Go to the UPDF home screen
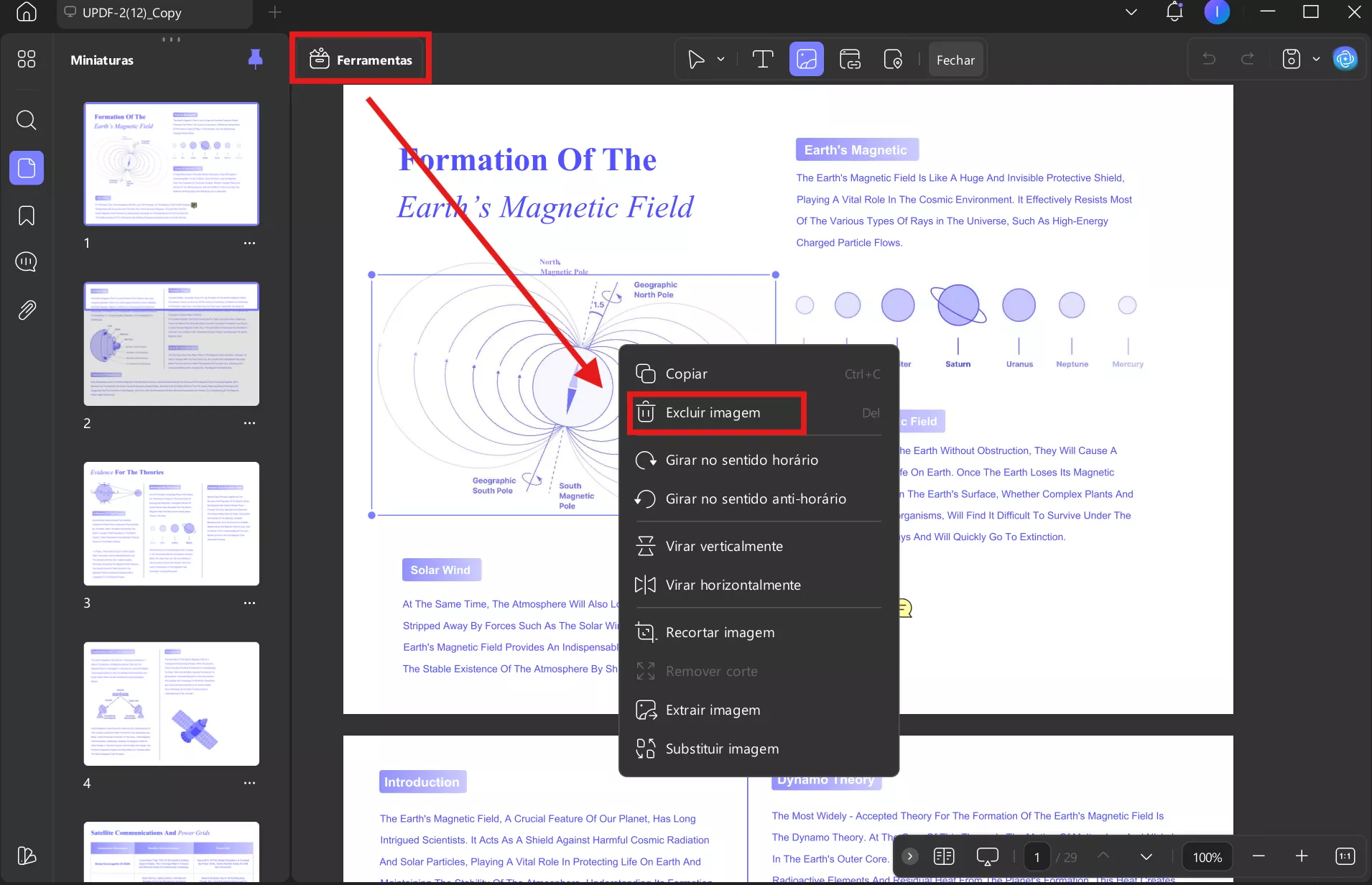 27,12
